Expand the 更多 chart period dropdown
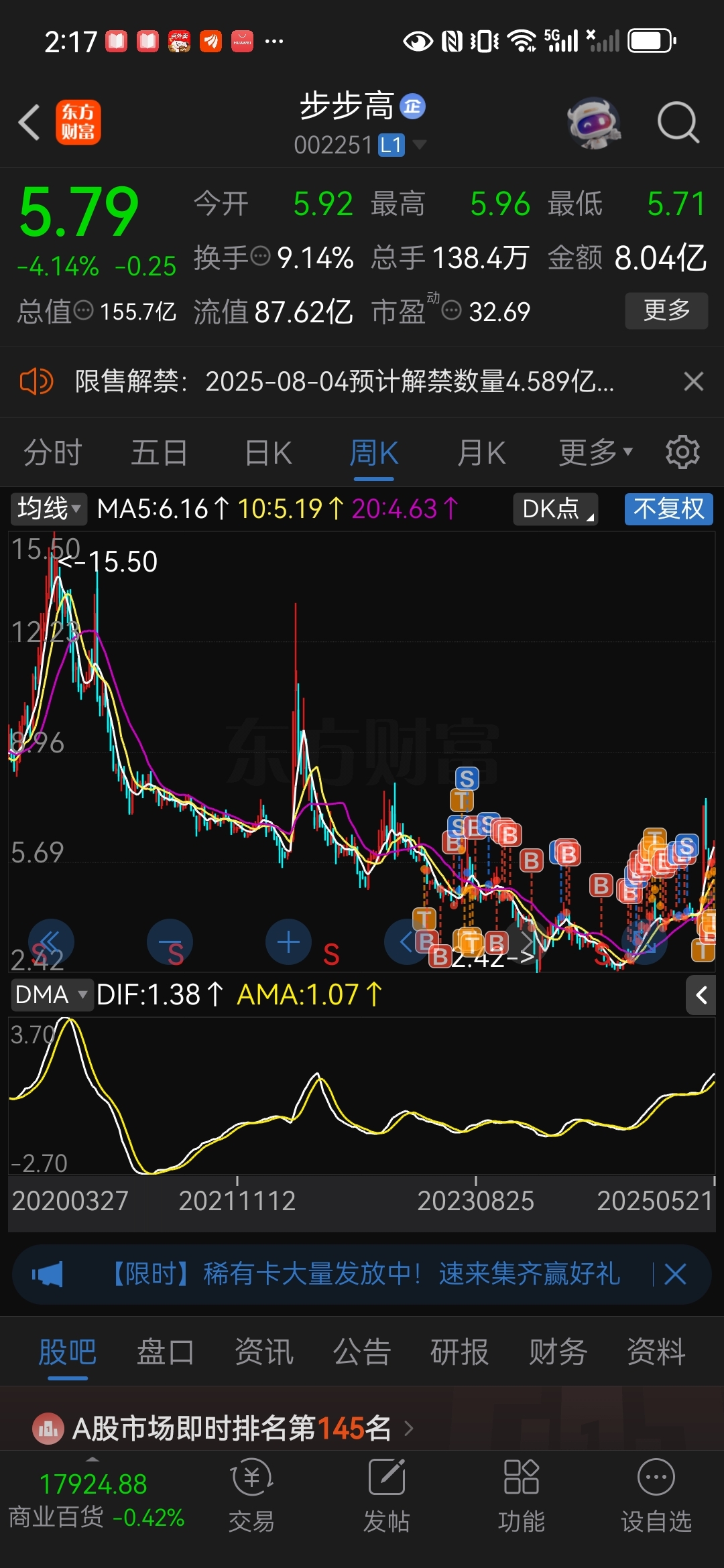Screen dimensions: 724x1568 point(596,453)
